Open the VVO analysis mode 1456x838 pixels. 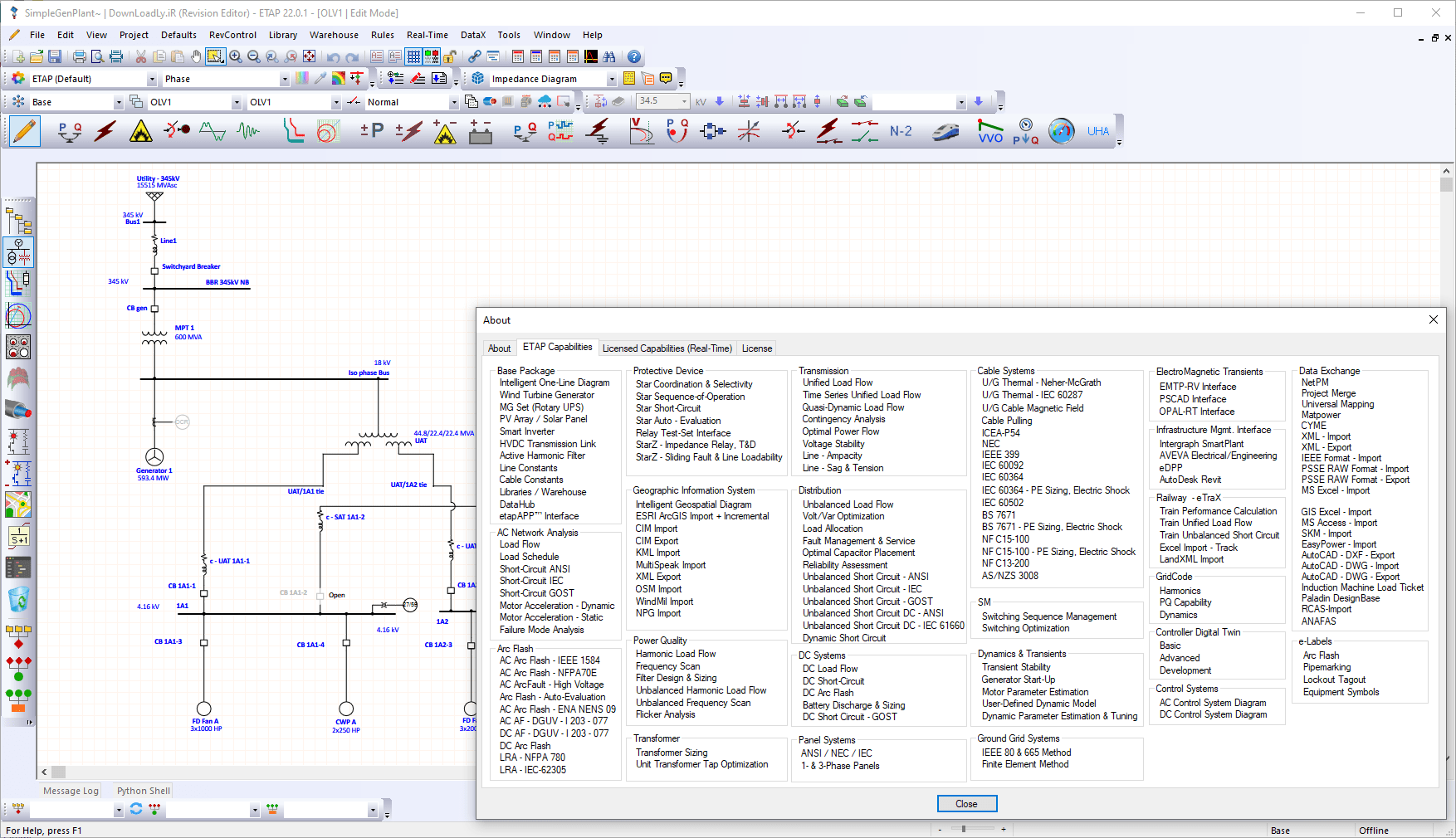(x=990, y=131)
